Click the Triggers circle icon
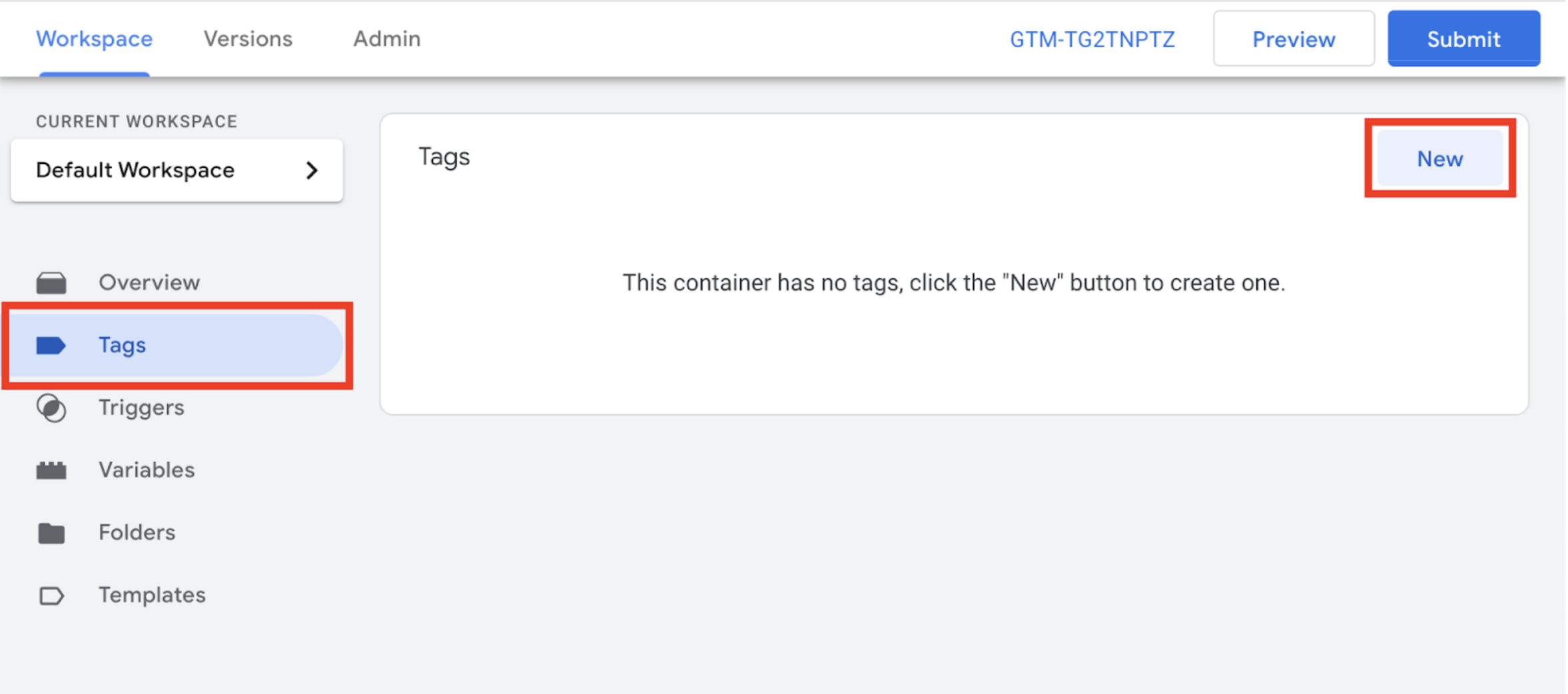Screen dimensions: 1568x694 (x=51, y=408)
